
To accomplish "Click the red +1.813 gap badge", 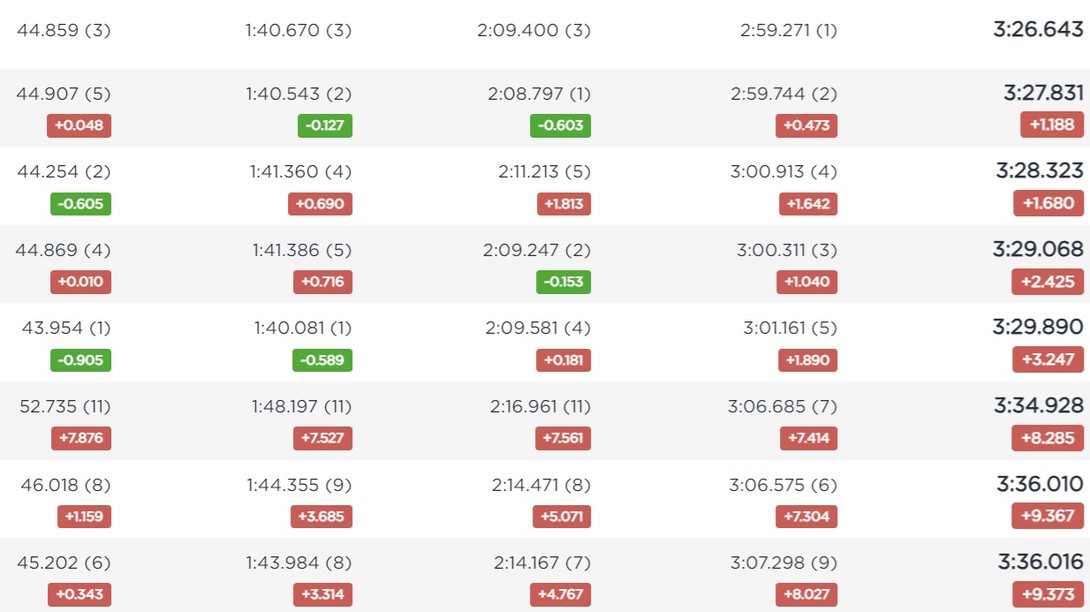I will 564,204.
